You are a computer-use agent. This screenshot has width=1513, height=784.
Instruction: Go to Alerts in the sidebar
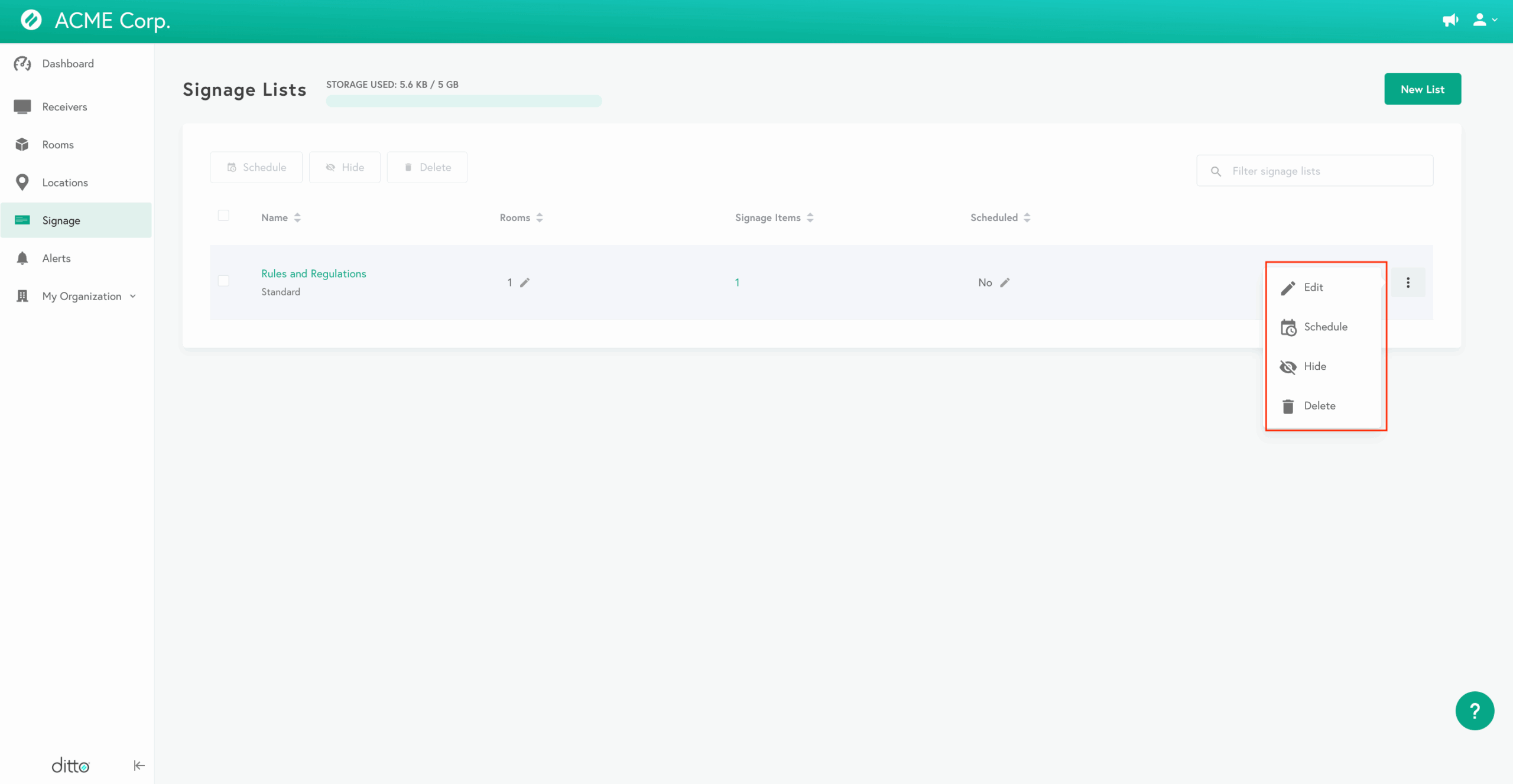tap(56, 258)
